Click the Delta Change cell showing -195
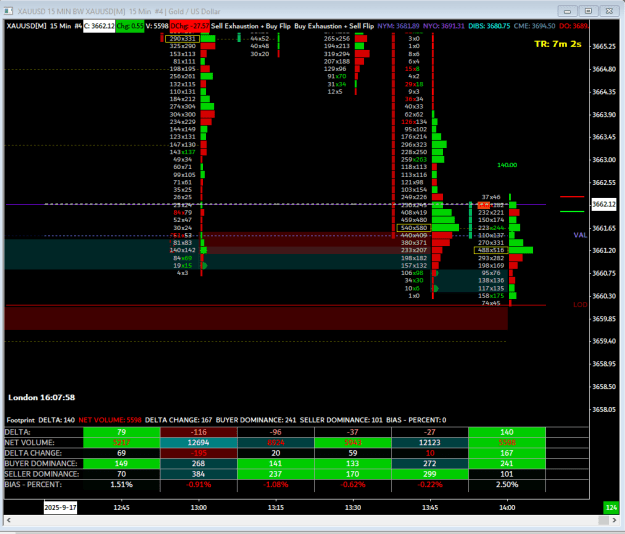This screenshot has height=534, width=625. click(199, 453)
